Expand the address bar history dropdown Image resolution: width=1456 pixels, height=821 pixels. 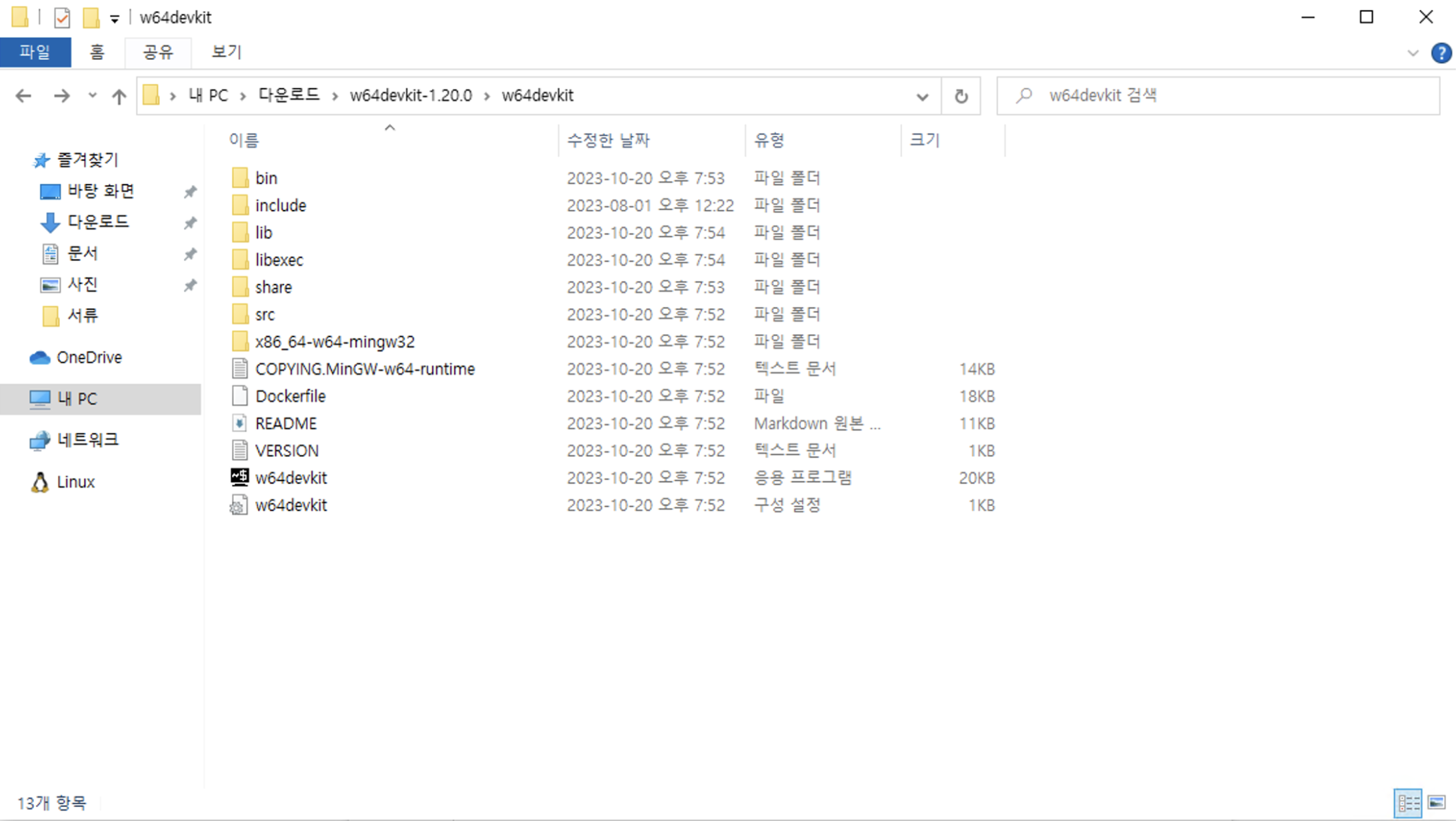point(922,96)
